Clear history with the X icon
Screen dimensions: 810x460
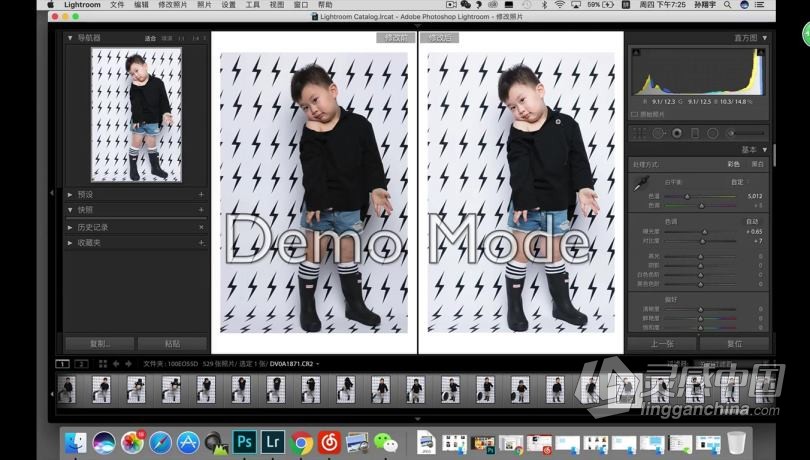(201, 227)
